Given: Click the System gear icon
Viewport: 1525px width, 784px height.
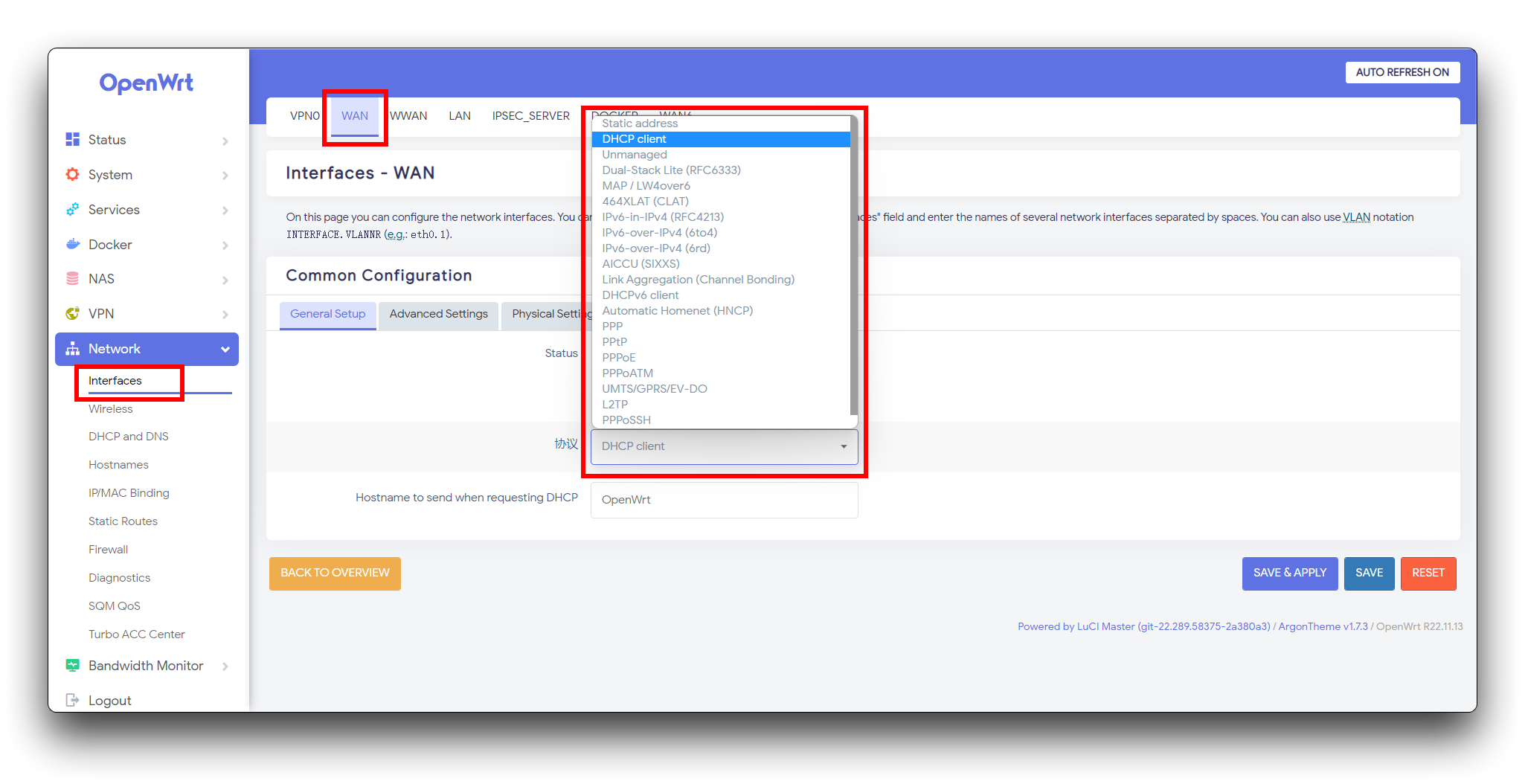Looking at the screenshot, I should [72, 174].
